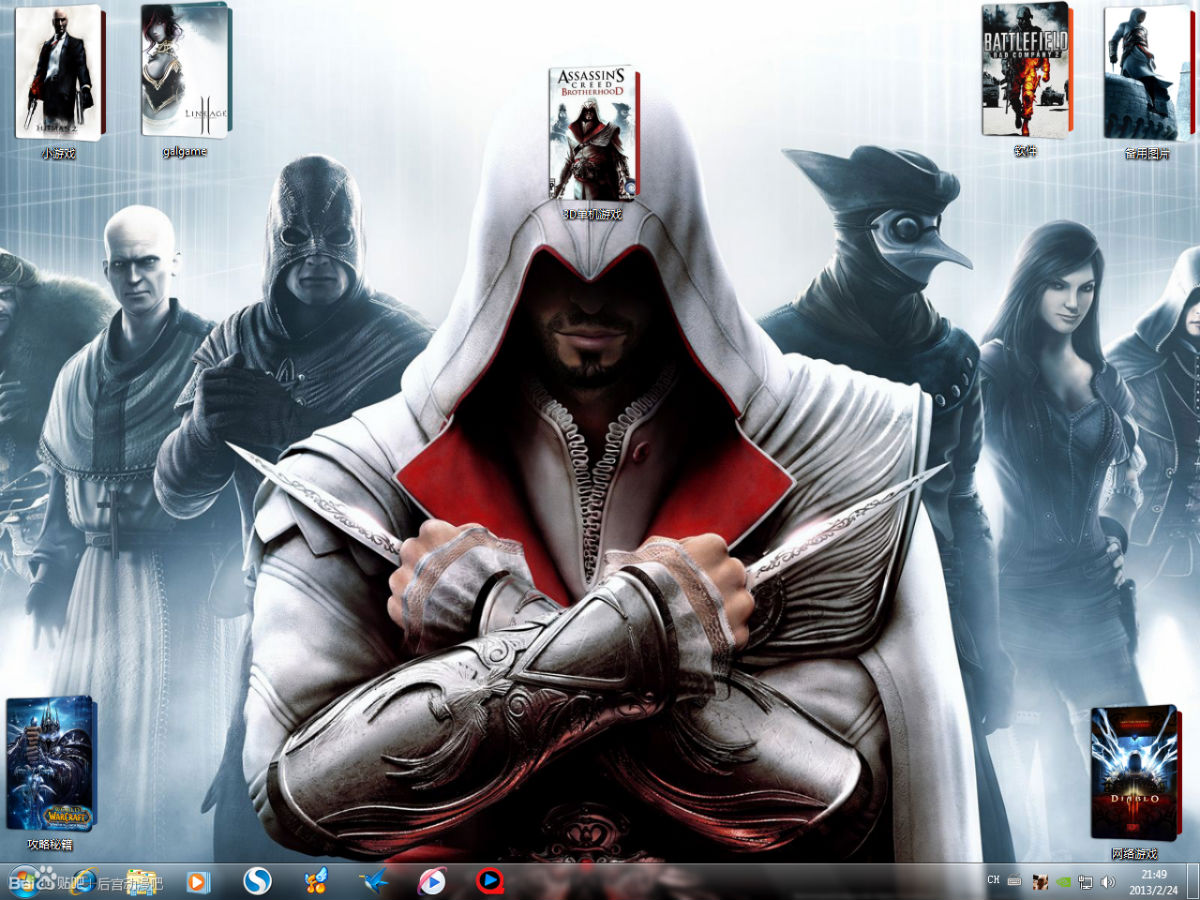Open the network connection tray icon
The width and height of the screenshot is (1200, 900).
[x=1086, y=882]
